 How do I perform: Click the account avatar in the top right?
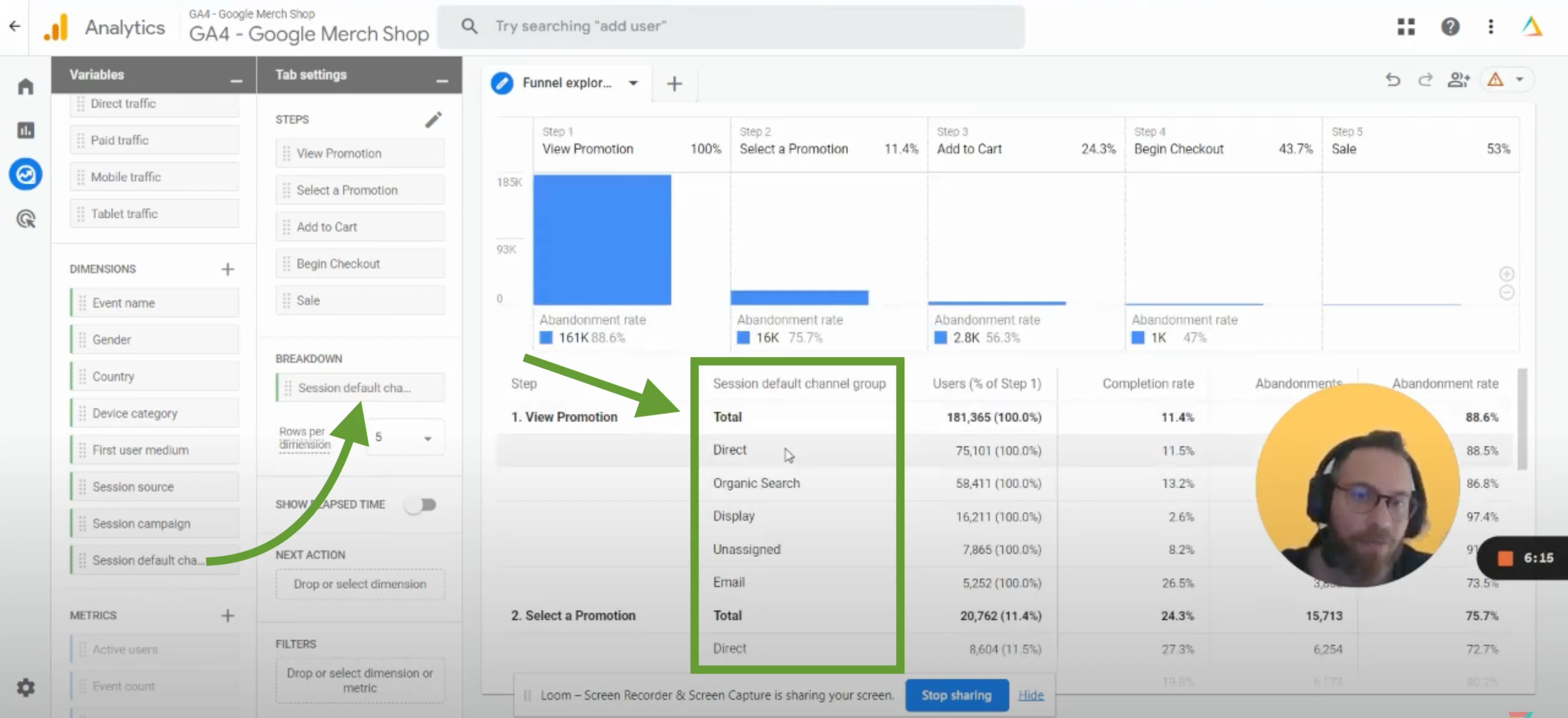click(1532, 26)
